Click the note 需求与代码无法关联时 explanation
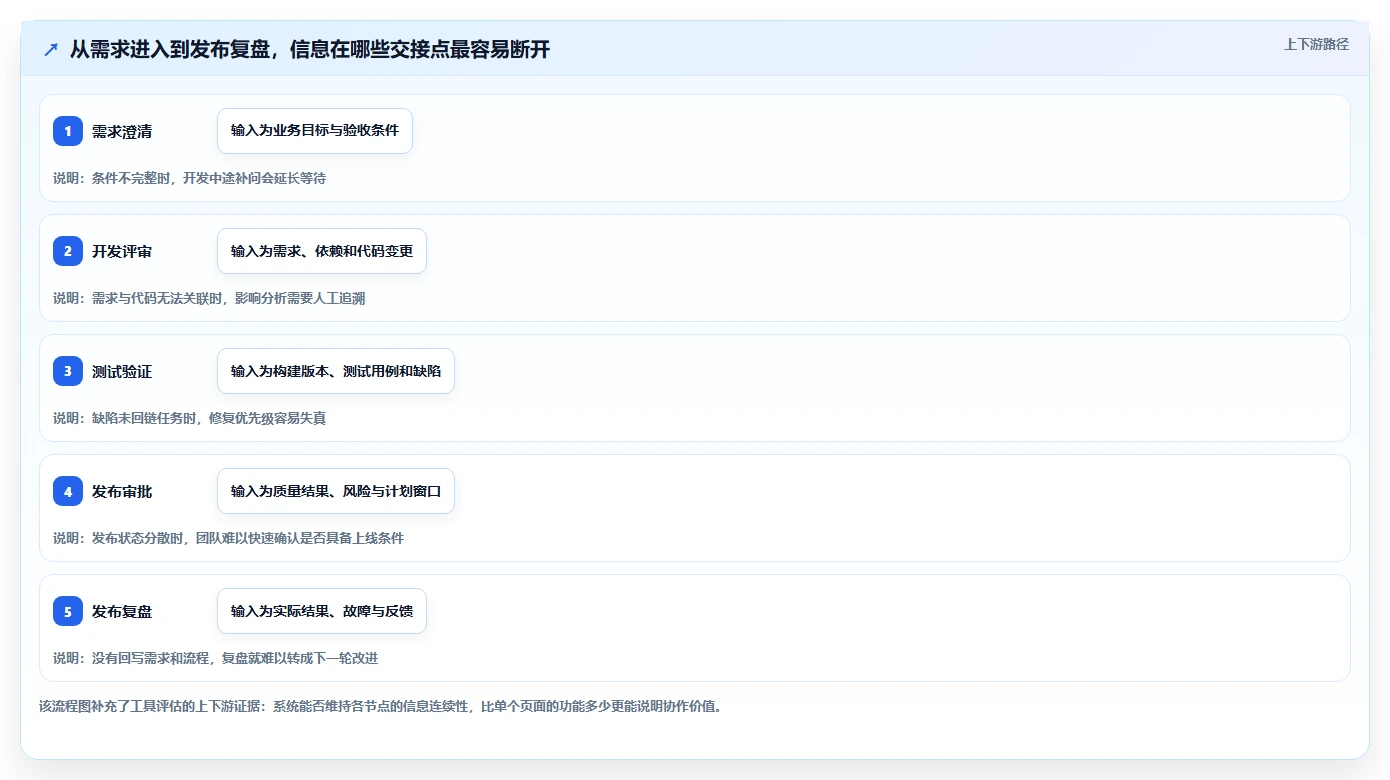This screenshot has height=780, width=1390. 209,298
